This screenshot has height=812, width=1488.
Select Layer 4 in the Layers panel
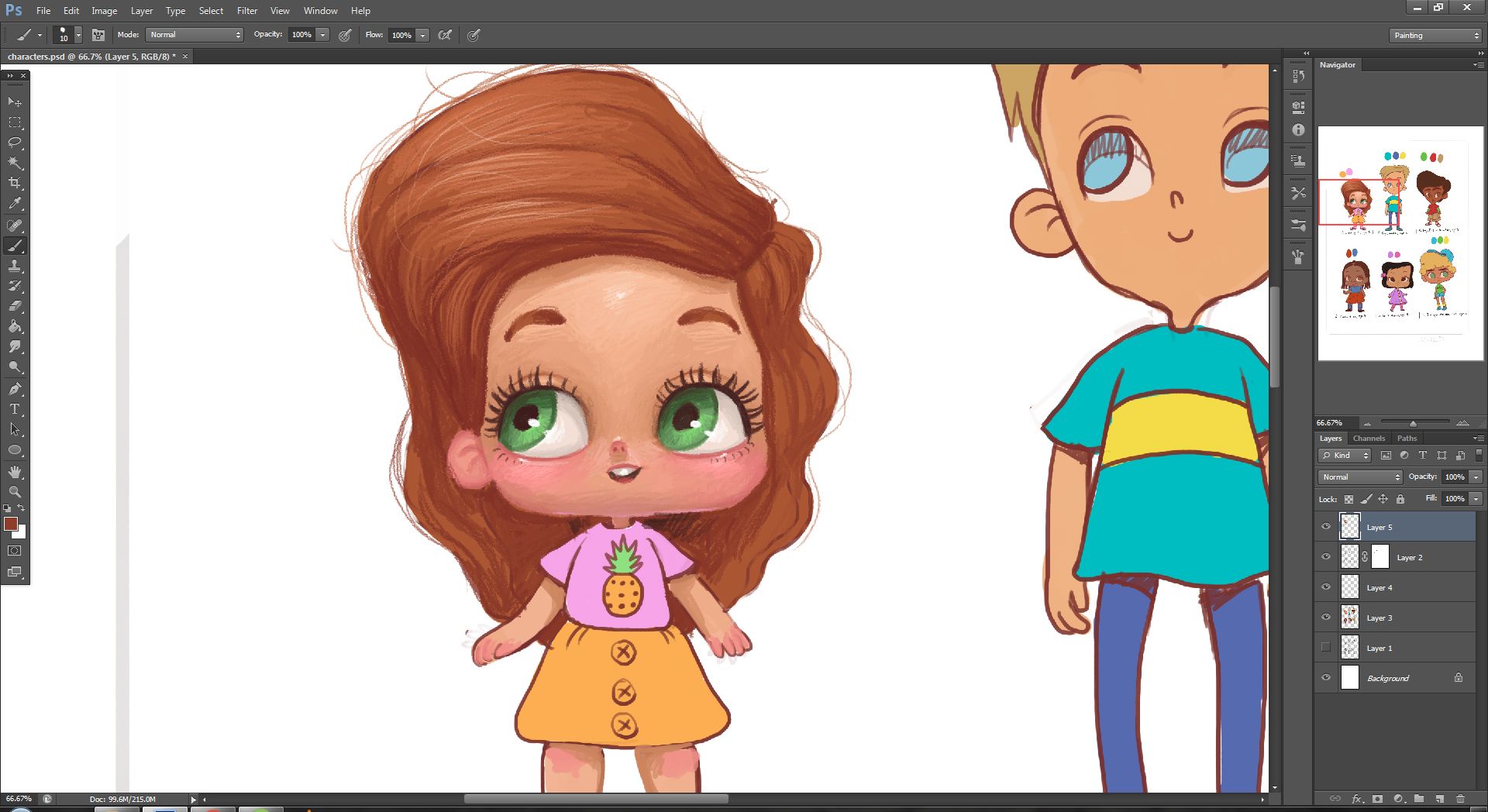coord(1395,587)
